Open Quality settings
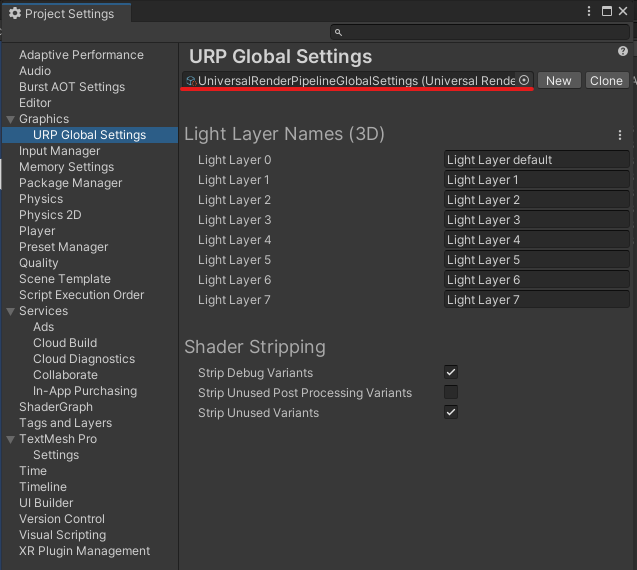Viewport: 637px width, 570px height. click(x=39, y=263)
